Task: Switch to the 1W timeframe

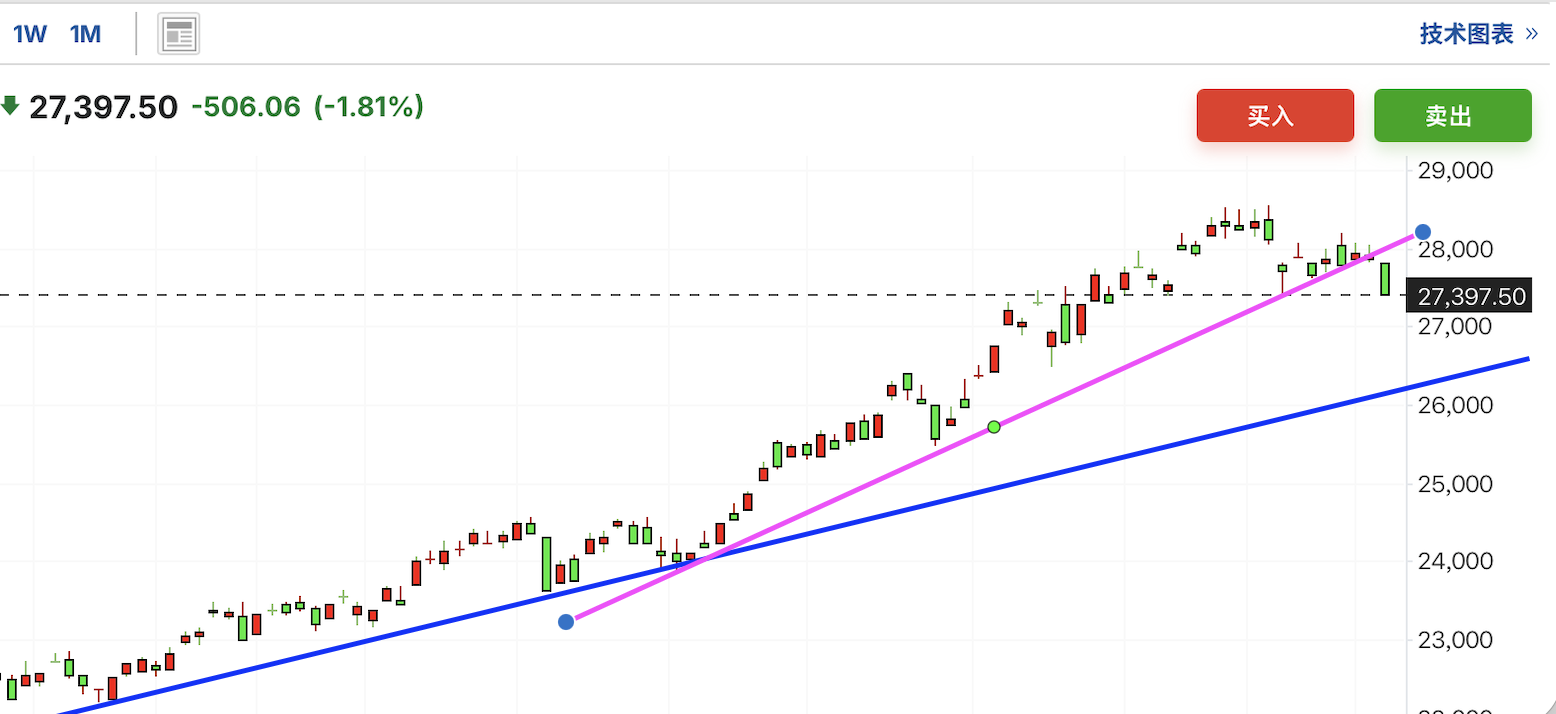Action: click(x=29, y=33)
